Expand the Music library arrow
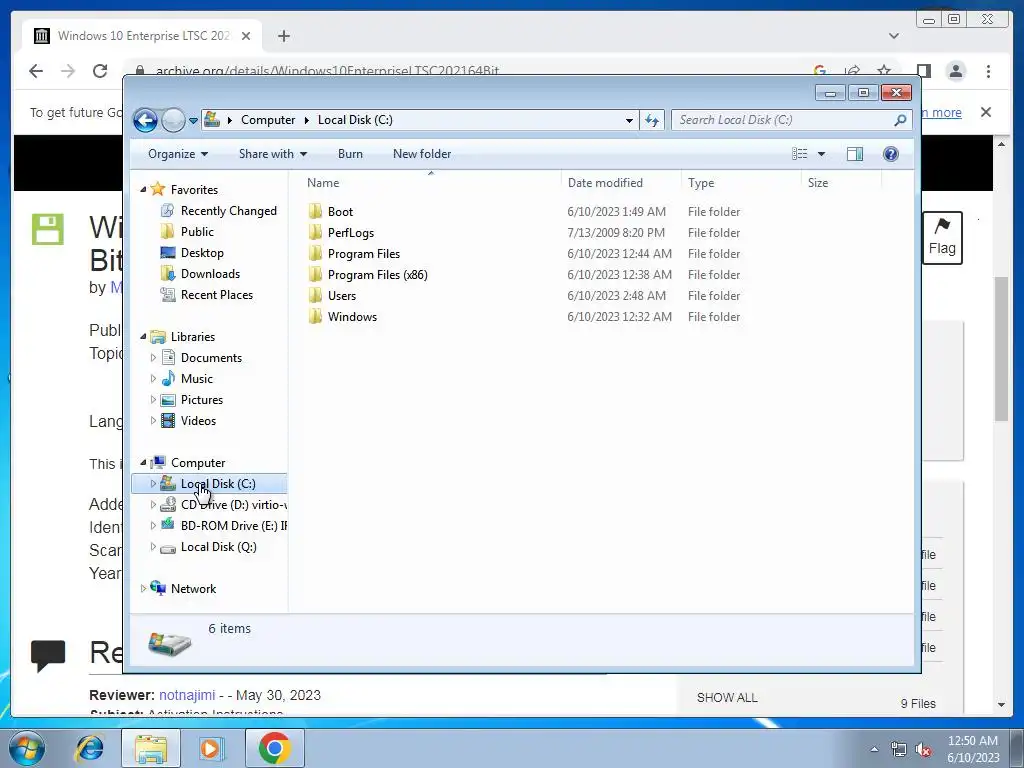Screen dimensions: 1024x768 click(153, 379)
